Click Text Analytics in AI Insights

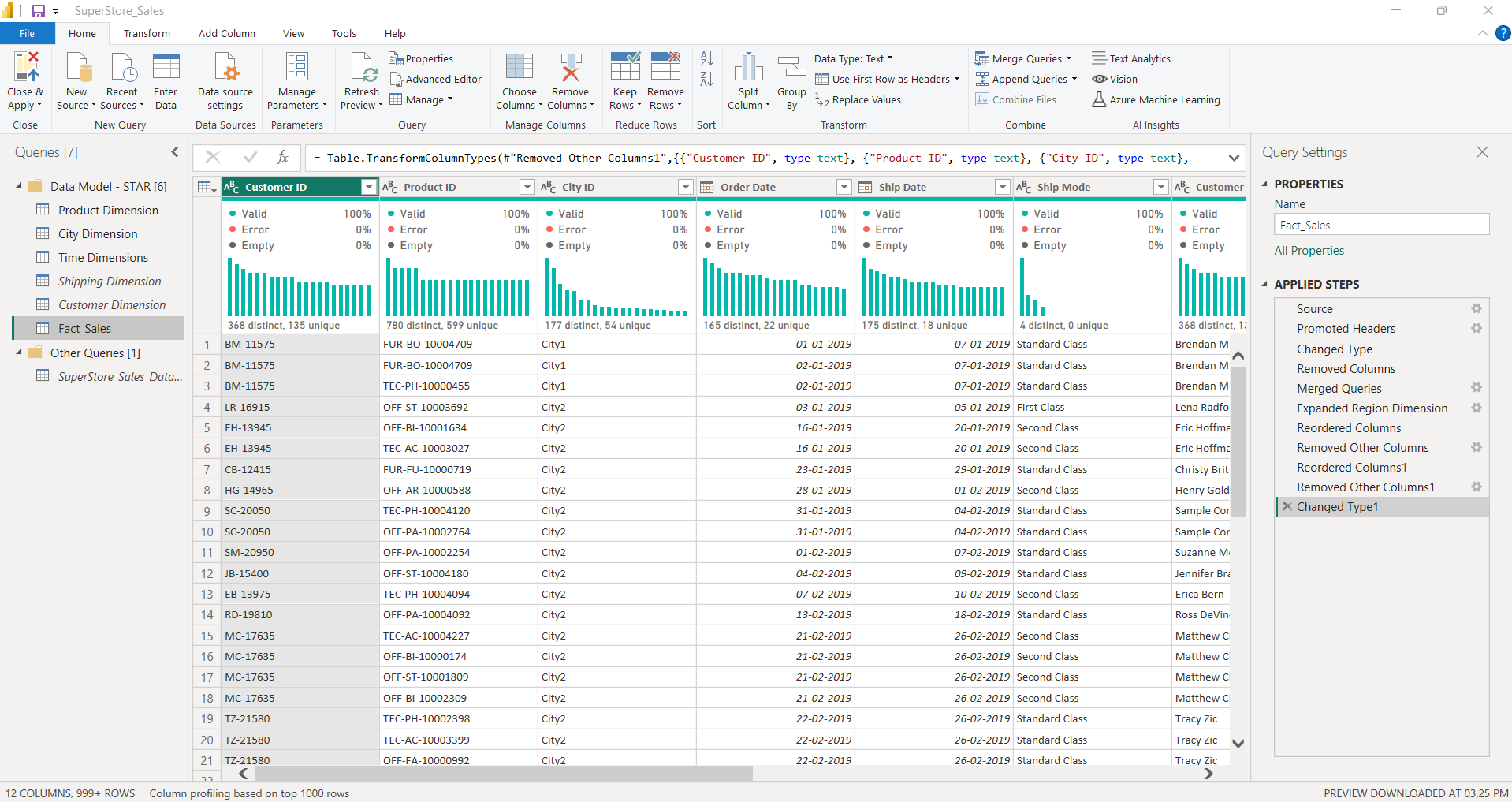1131,58
